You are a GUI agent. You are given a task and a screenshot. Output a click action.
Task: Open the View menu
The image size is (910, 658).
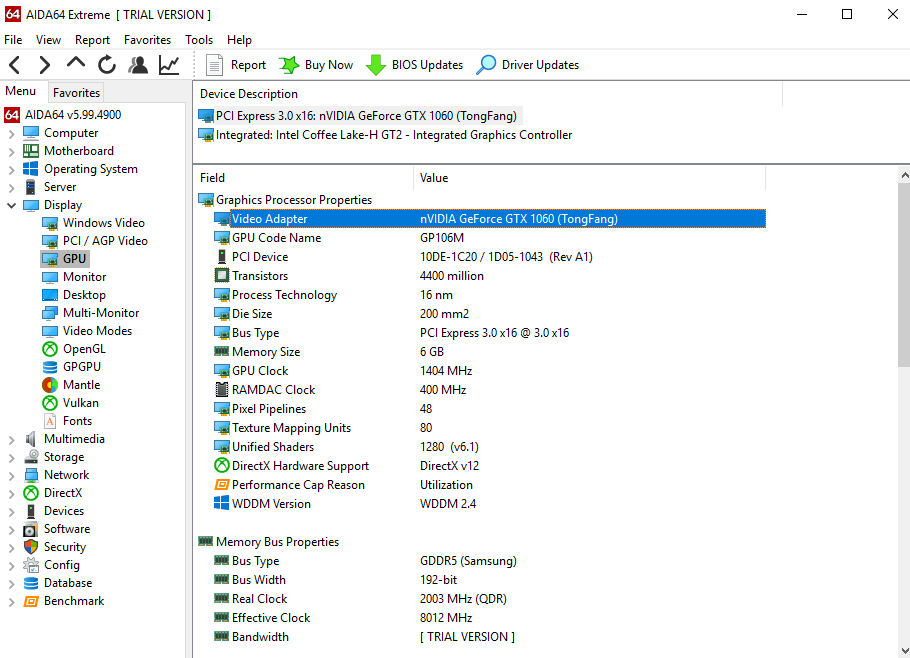[x=48, y=39]
